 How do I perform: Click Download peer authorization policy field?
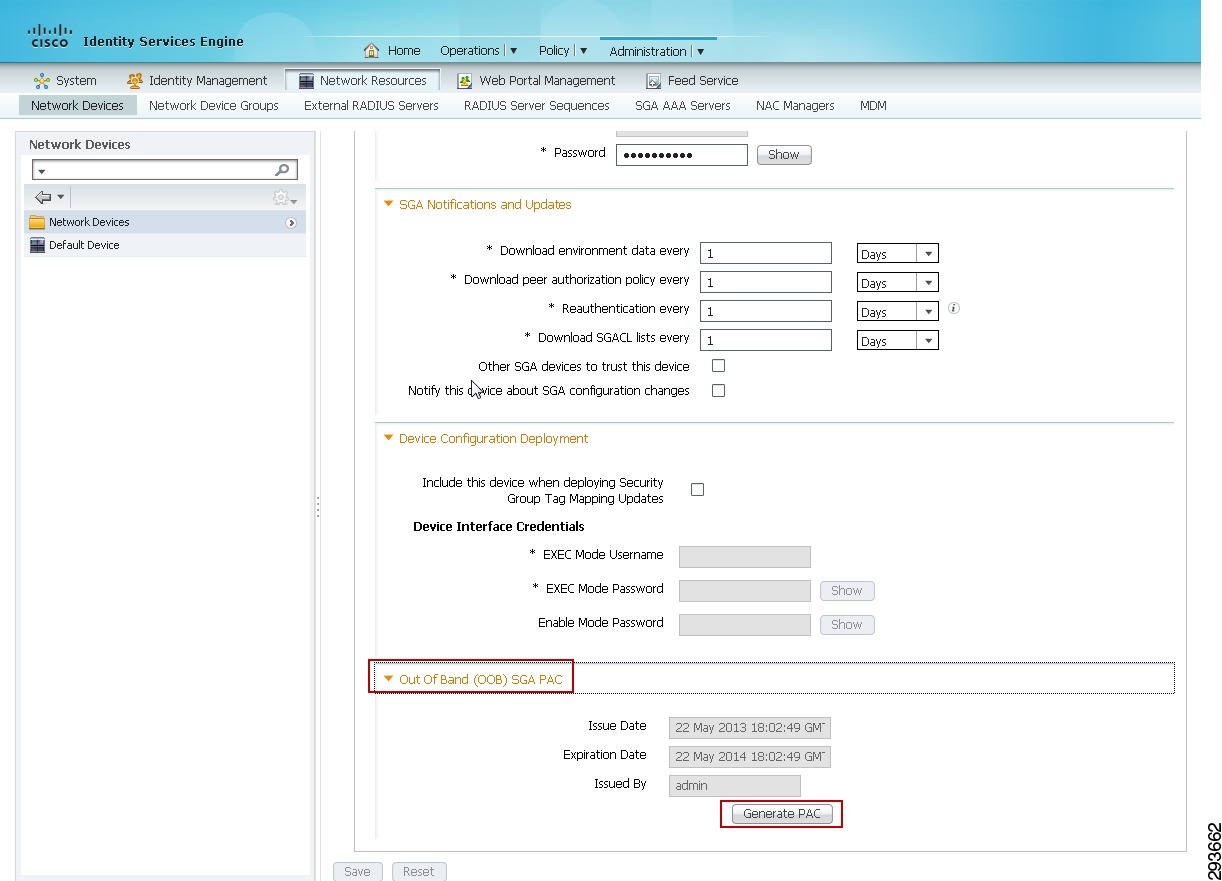click(766, 283)
